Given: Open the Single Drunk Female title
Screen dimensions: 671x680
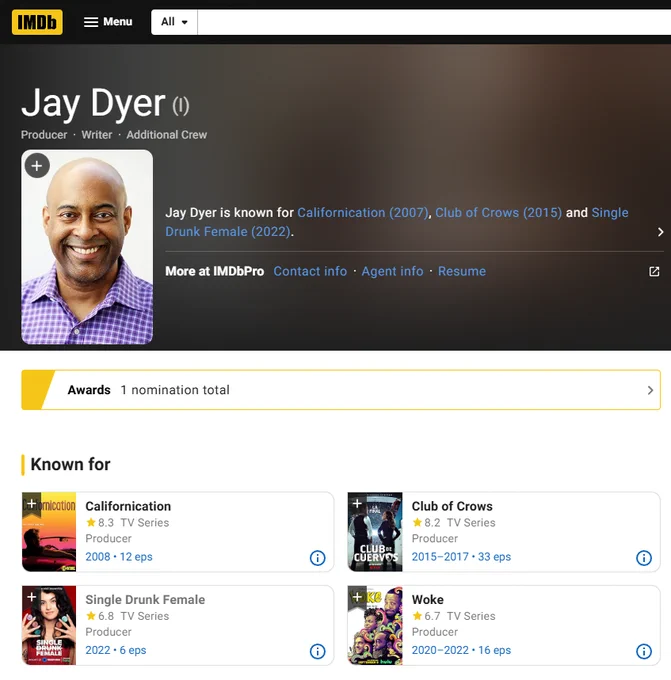Looking at the screenshot, I should click(145, 600).
